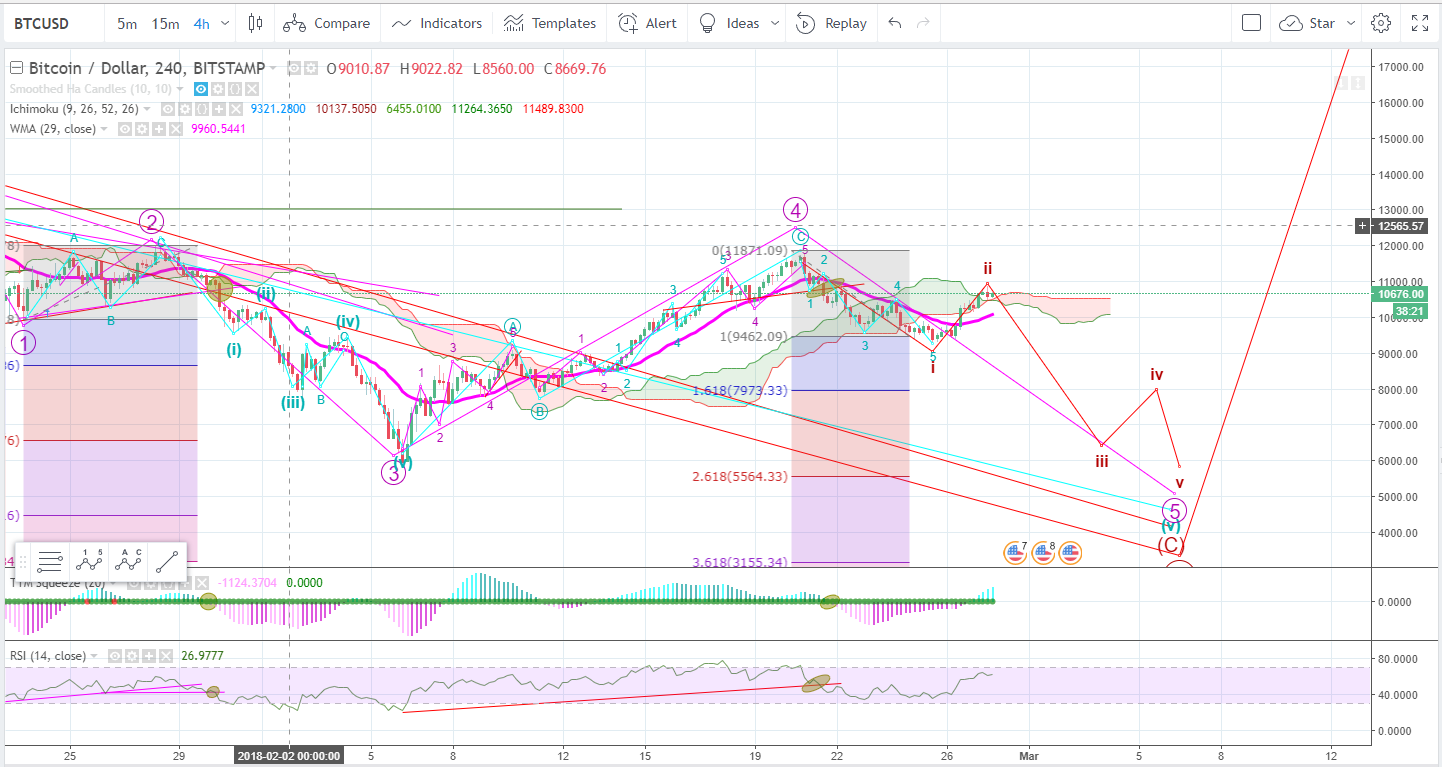Open chart settings gear in top toolbar

click(1381, 23)
